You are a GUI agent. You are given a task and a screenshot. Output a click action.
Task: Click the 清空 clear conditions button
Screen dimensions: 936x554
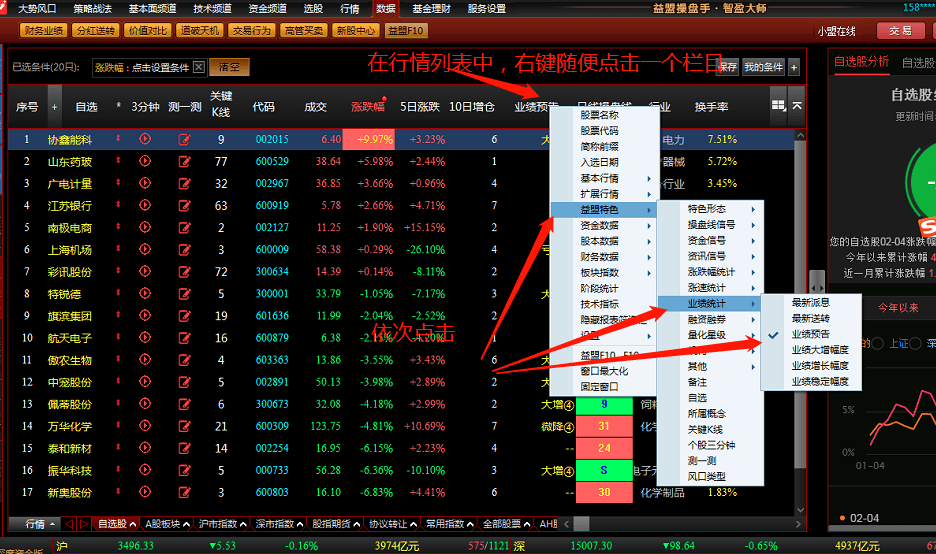point(229,67)
